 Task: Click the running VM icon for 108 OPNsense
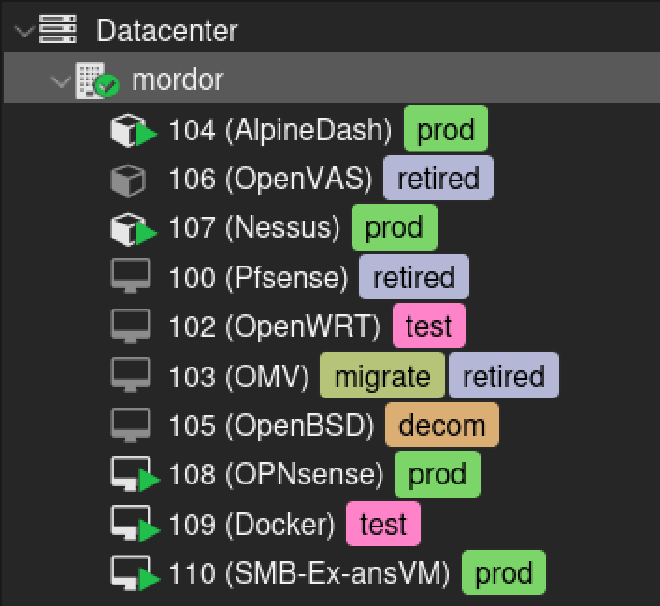coord(131,475)
